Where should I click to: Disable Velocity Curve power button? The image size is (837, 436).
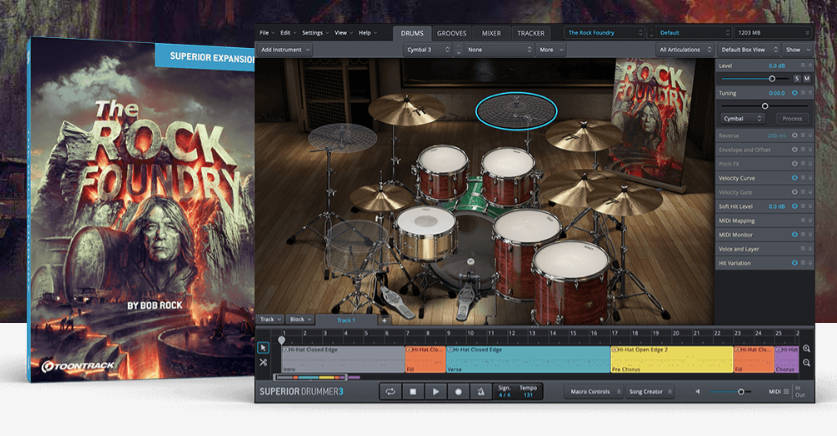[794, 178]
